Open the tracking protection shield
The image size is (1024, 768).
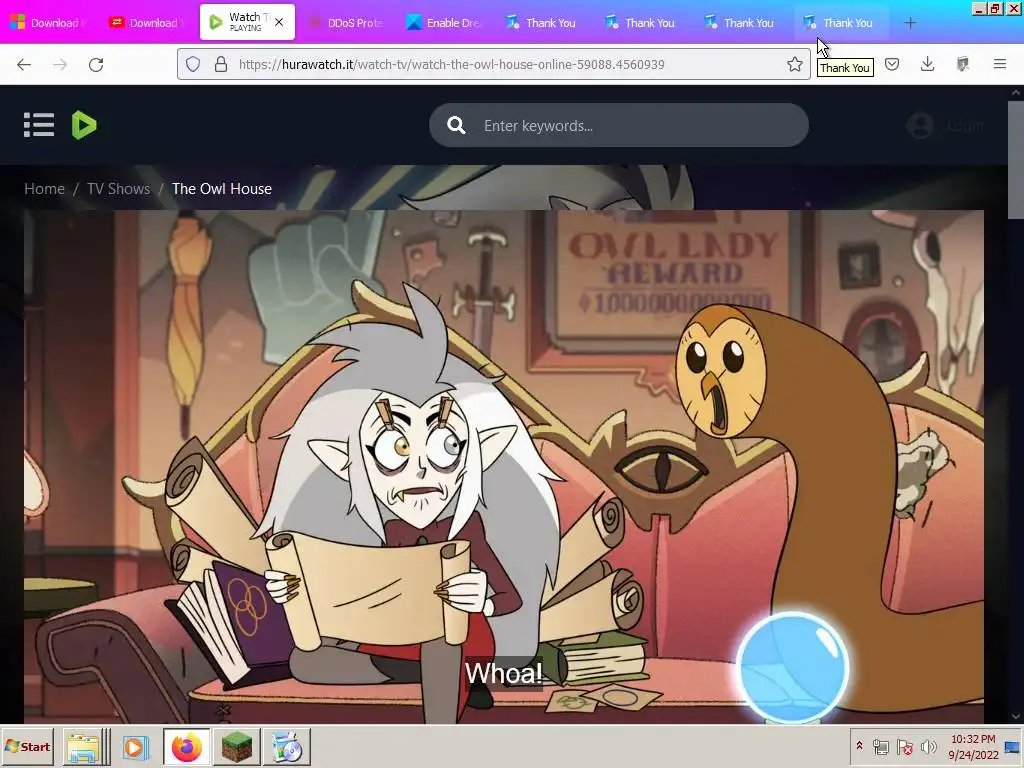point(193,64)
